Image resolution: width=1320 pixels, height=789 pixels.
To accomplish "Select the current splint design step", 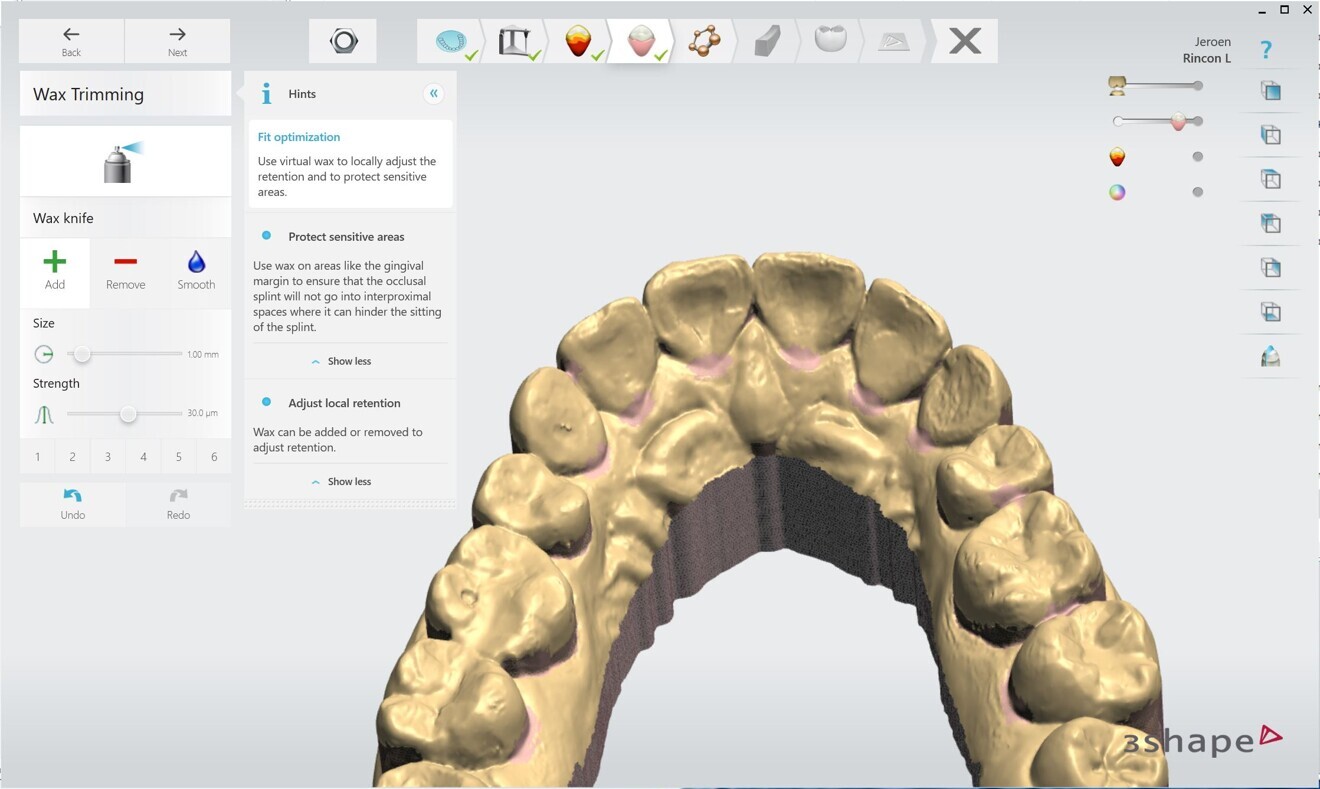I will pos(643,40).
